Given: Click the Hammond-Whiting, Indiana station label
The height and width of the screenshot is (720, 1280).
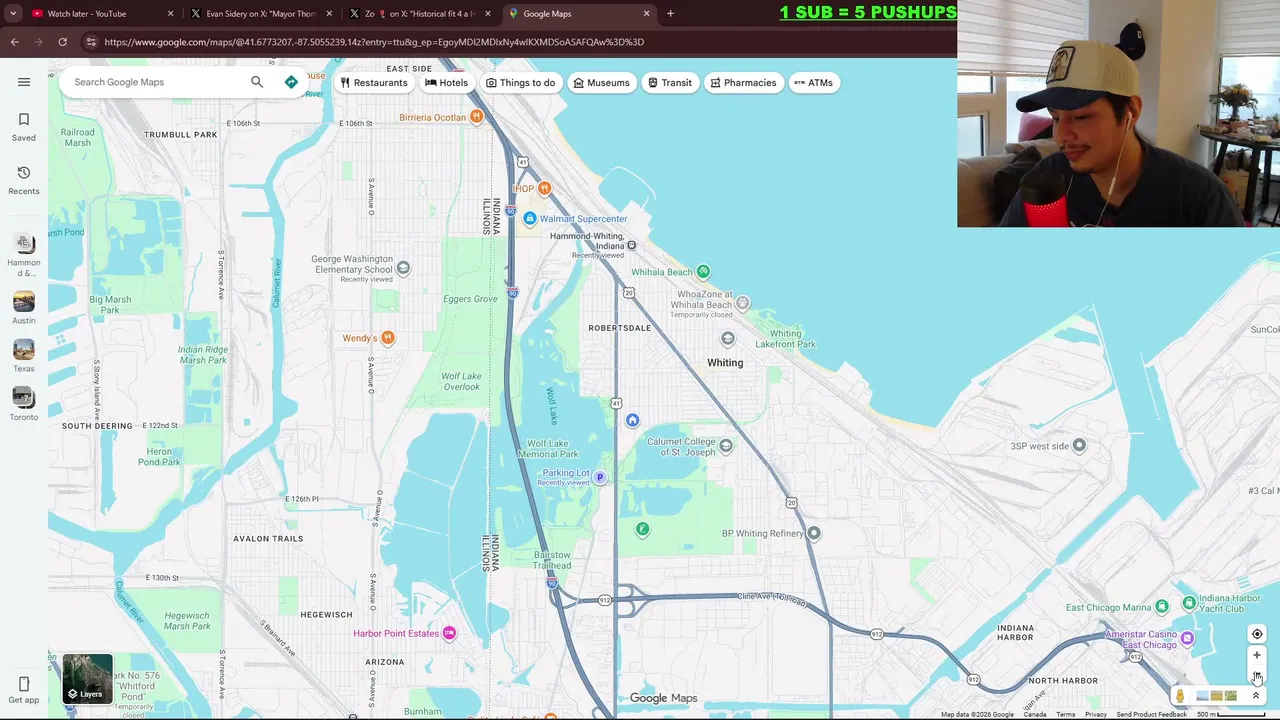Looking at the screenshot, I should tap(587, 241).
